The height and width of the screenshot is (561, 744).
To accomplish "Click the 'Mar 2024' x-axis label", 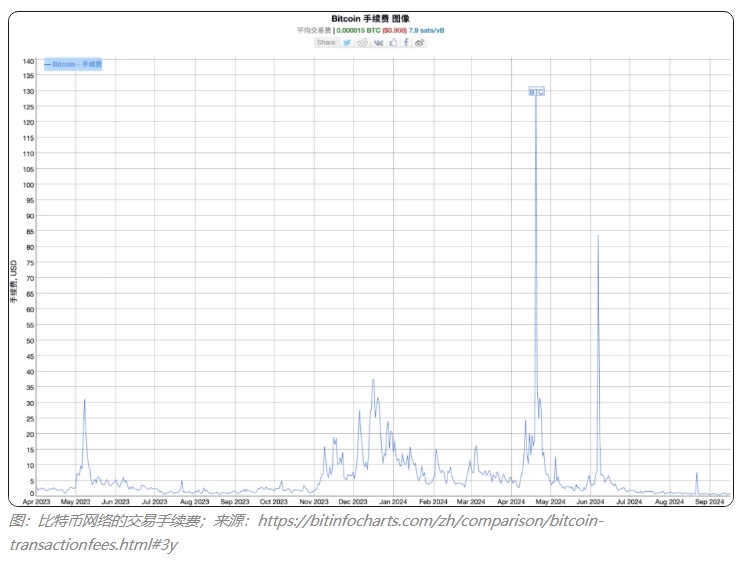I will (x=471, y=501).
